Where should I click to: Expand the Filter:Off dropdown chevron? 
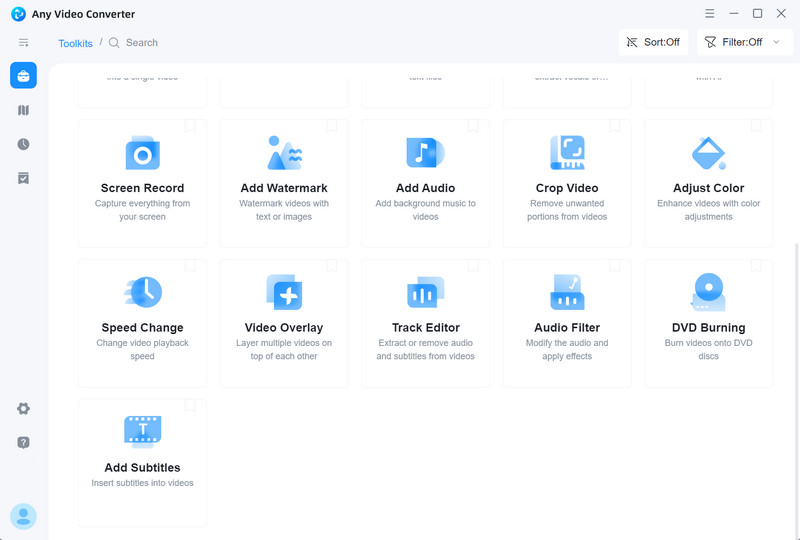[x=776, y=42]
